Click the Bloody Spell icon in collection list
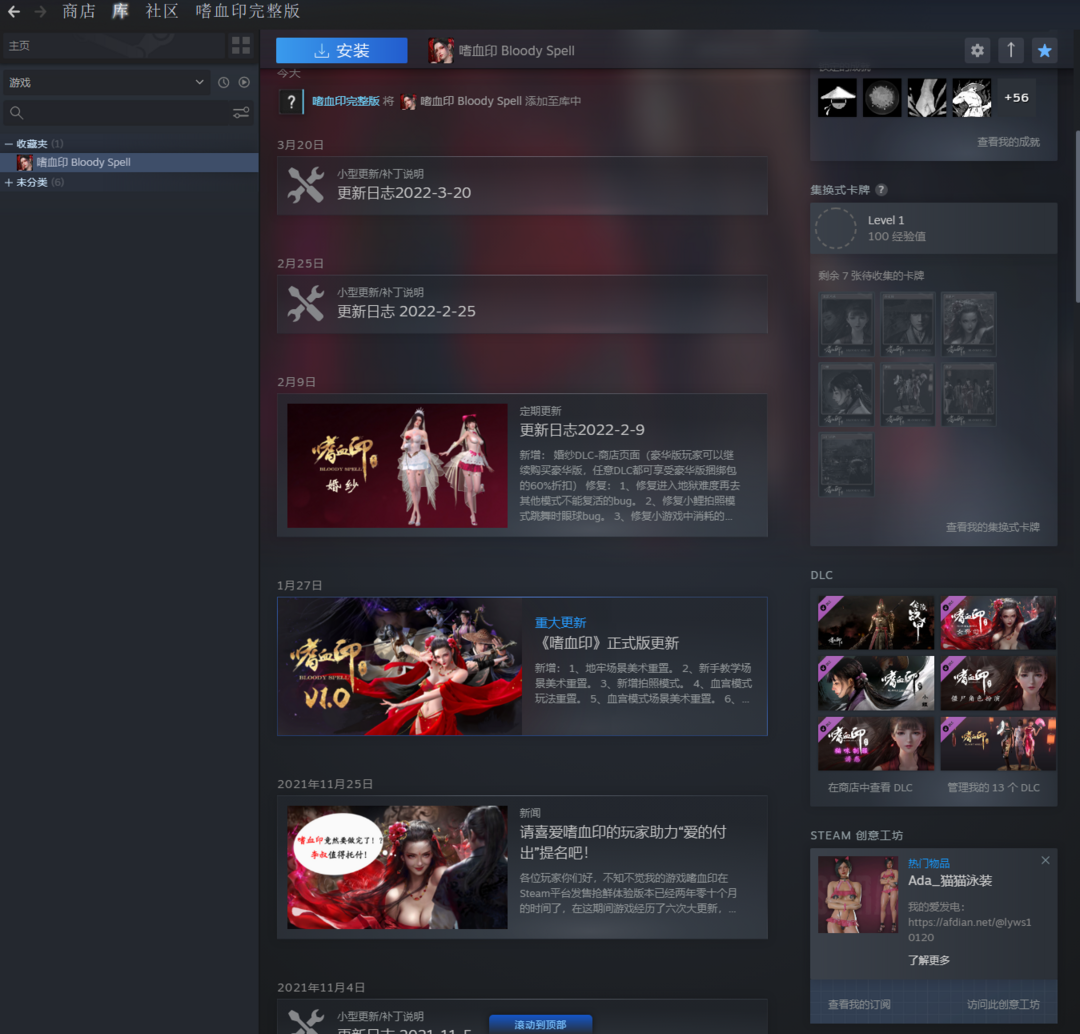The width and height of the screenshot is (1080, 1034). 25,163
